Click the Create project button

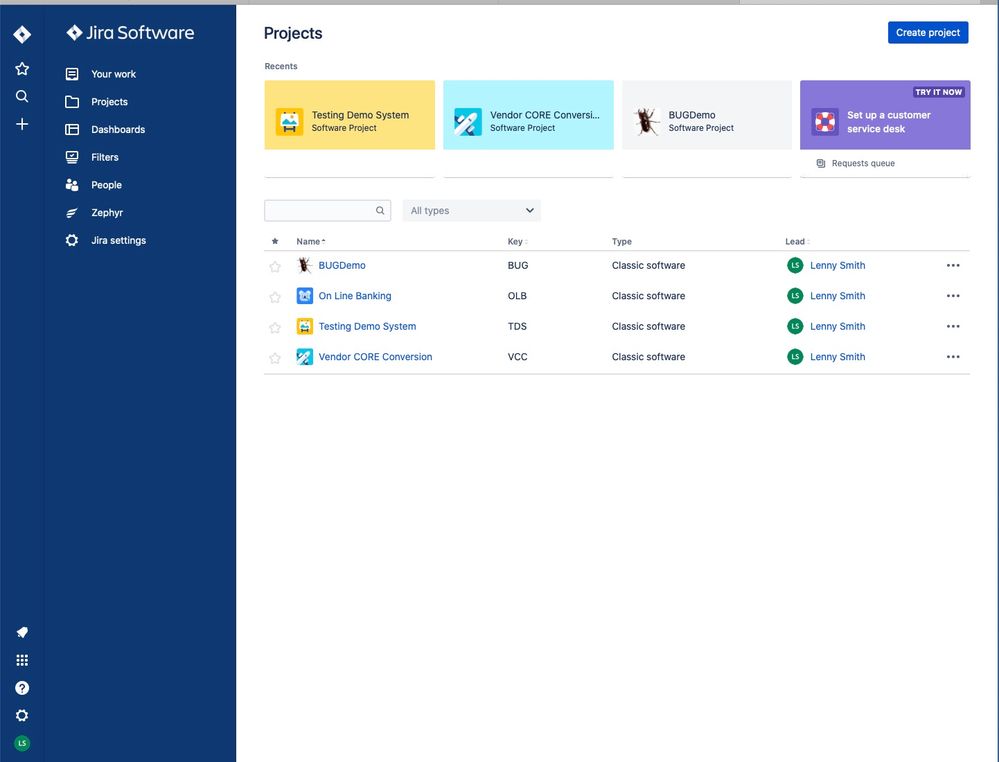928,32
